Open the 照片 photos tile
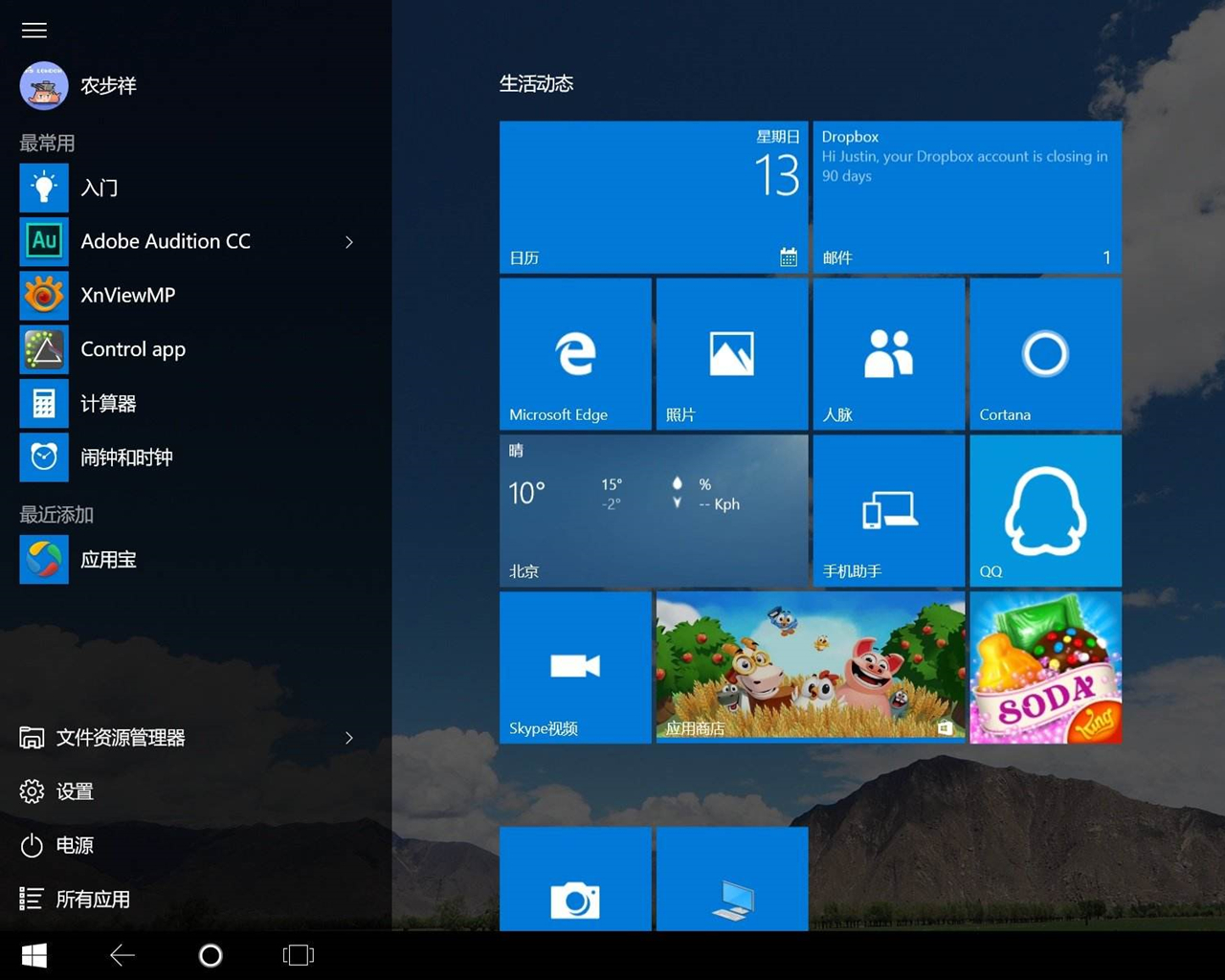The image size is (1225, 980). pyautogui.click(x=732, y=354)
